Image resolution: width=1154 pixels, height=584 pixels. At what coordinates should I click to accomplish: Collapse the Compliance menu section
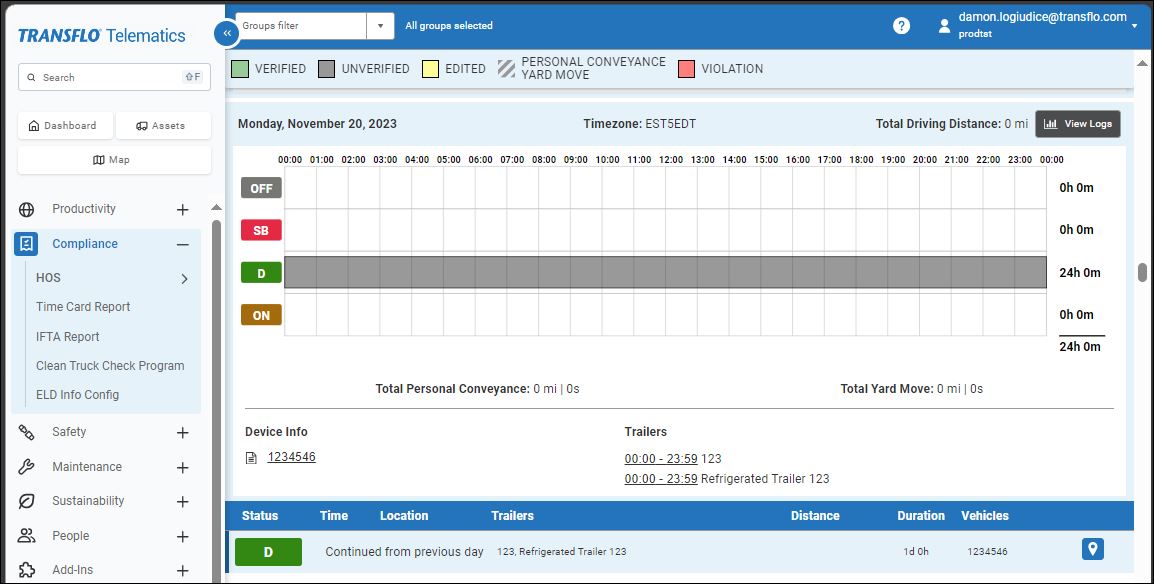click(182, 244)
